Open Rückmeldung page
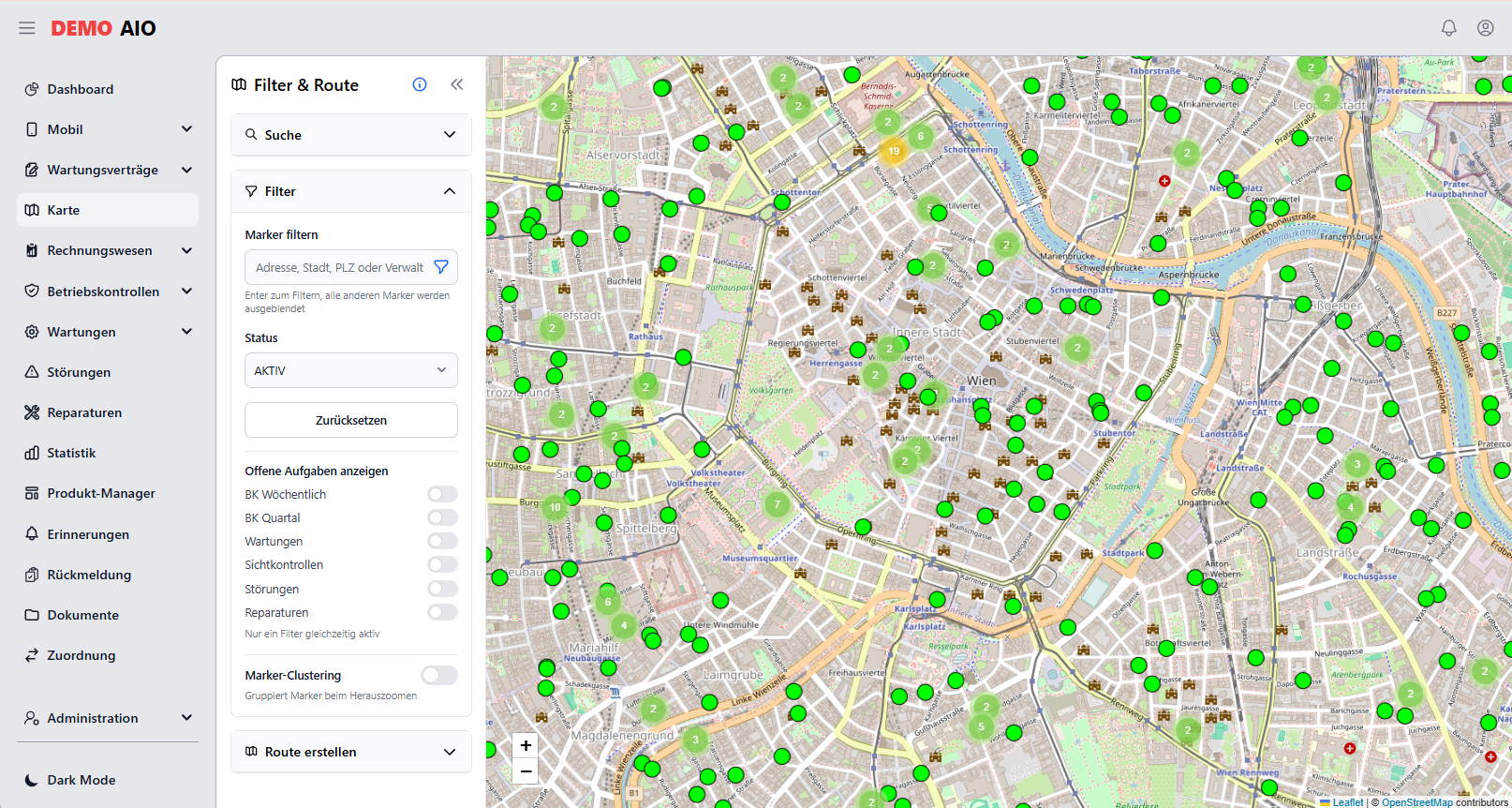 point(108,575)
